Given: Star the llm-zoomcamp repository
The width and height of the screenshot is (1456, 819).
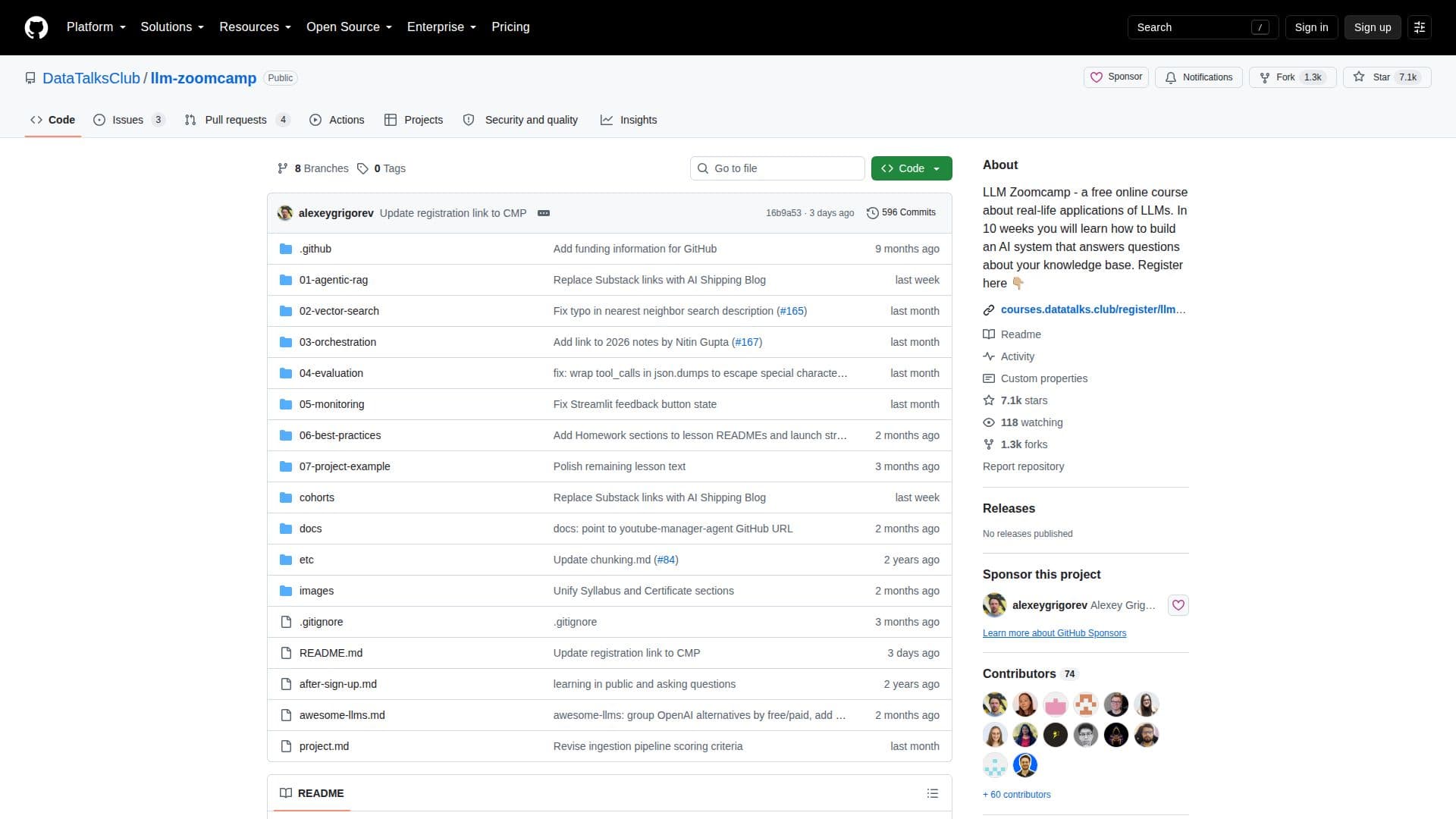Looking at the screenshot, I should [1386, 77].
